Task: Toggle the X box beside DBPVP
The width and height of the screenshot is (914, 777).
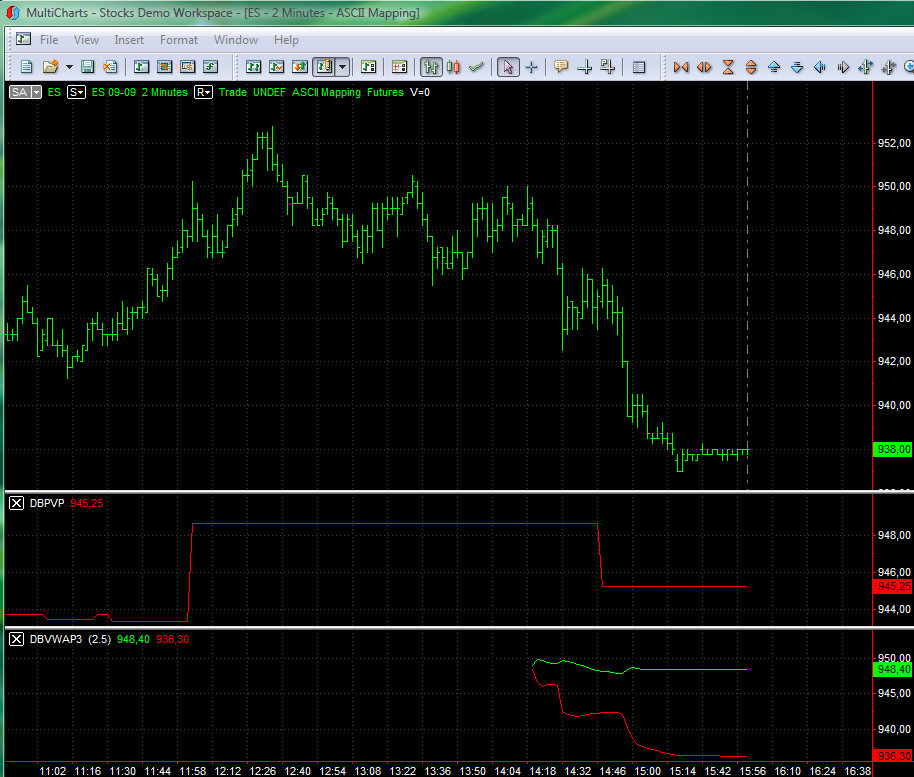Action: point(16,503)
